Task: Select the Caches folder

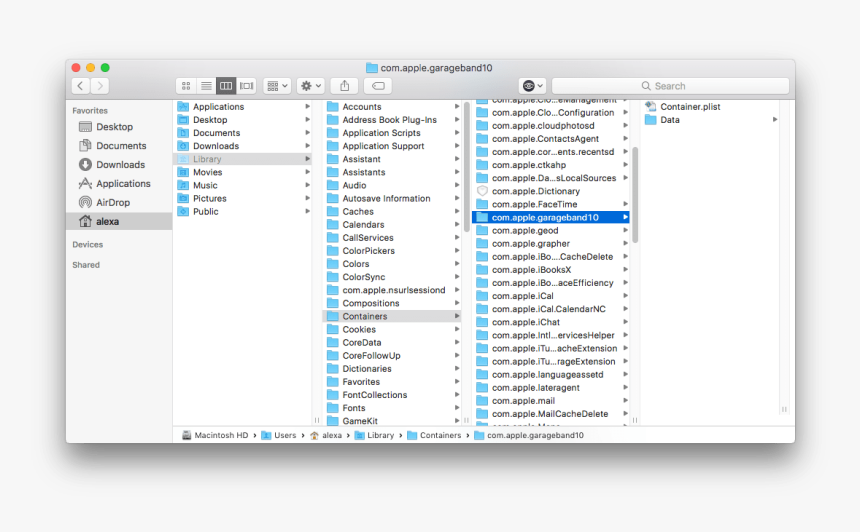Action: (x=392, y=212)
